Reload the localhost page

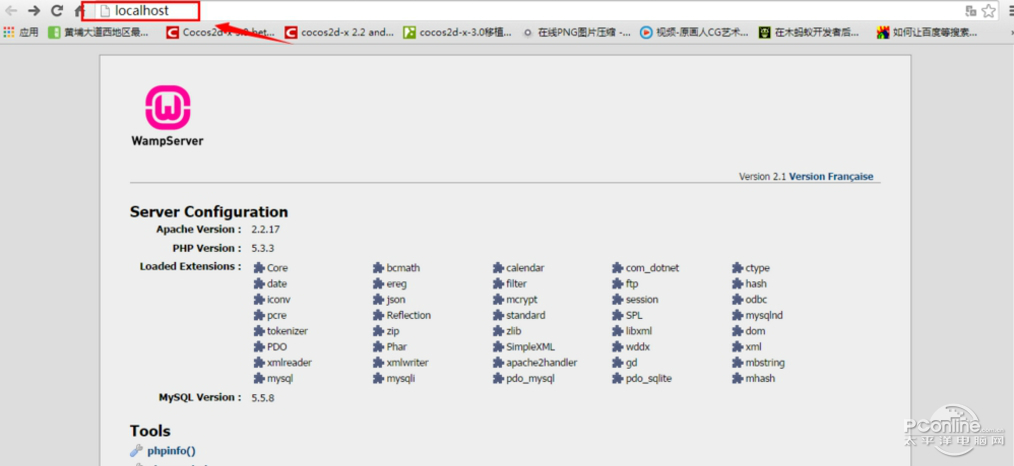pos(57,10)
